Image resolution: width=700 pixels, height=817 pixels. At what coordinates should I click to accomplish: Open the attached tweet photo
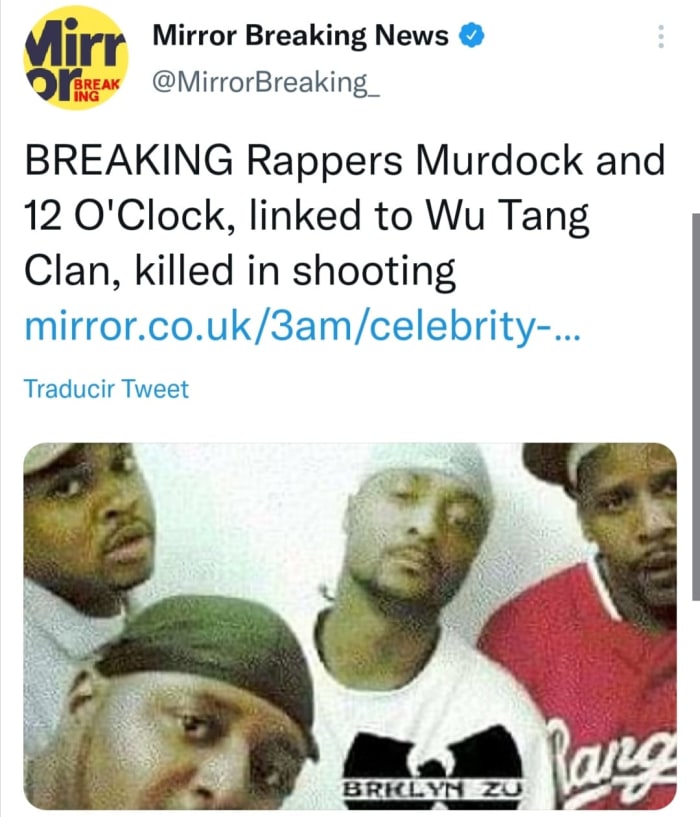click(350, 626)
